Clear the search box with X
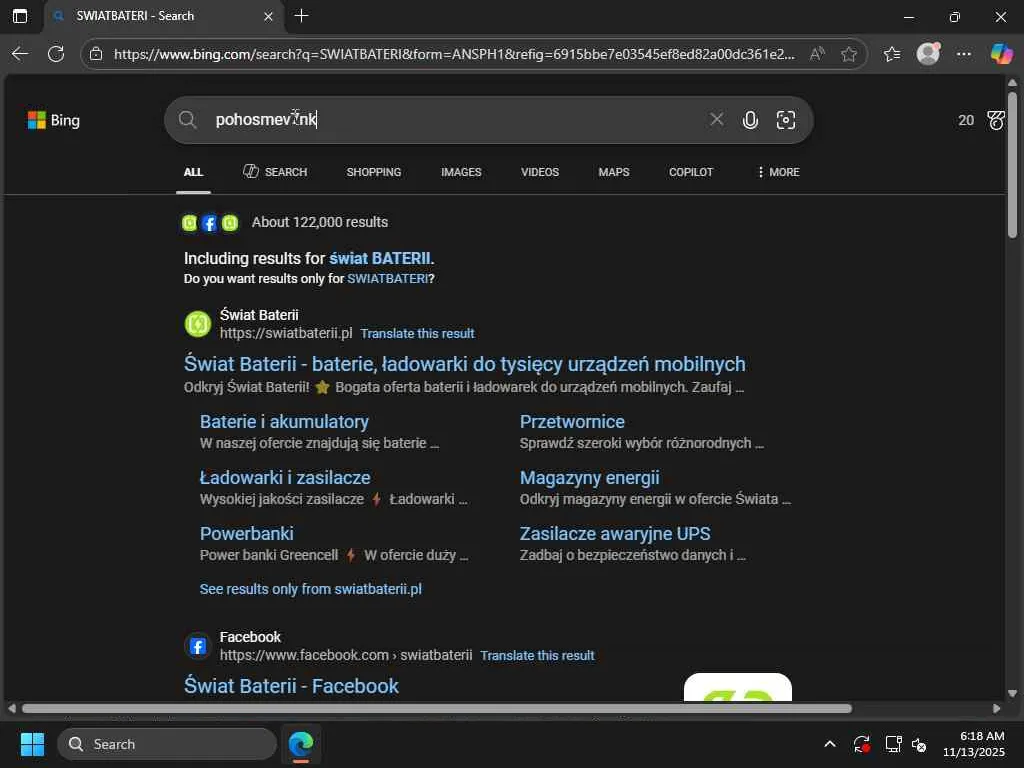Image resolution: width=1024 pixels, height=768 pixels. point(716,120)
